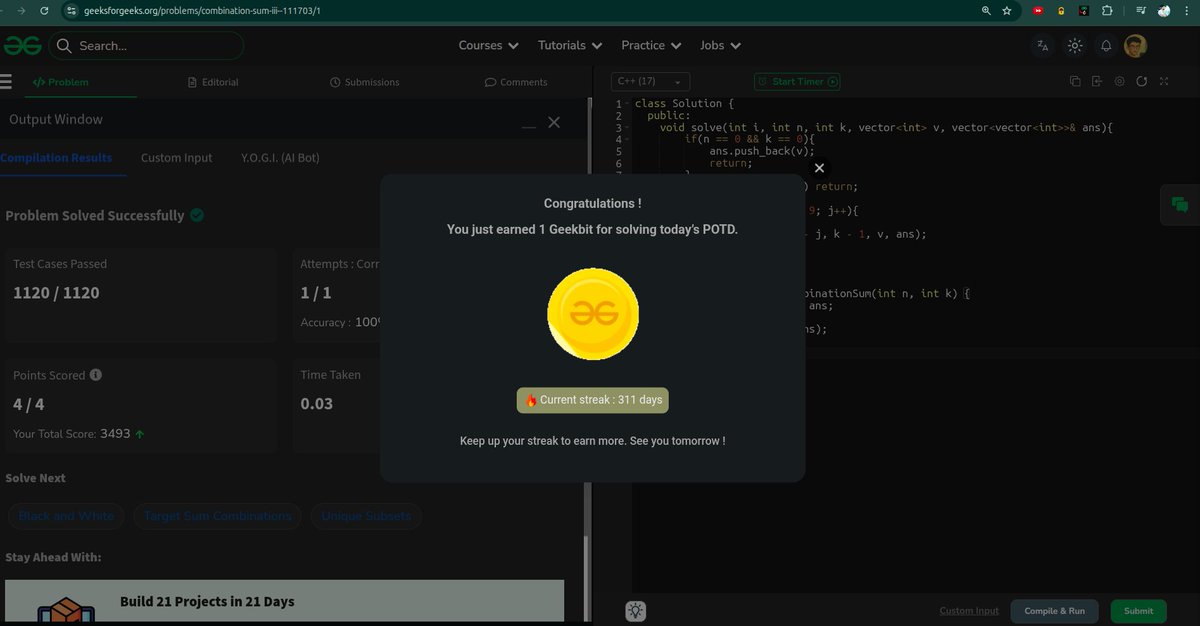
Task: Click the Points Scored info icon
Action: click(96, 375)
